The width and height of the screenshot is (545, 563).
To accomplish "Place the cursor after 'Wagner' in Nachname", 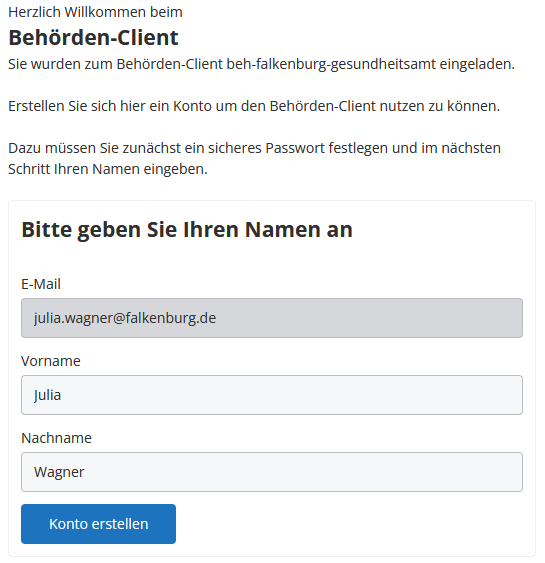I will click(85, 472).
